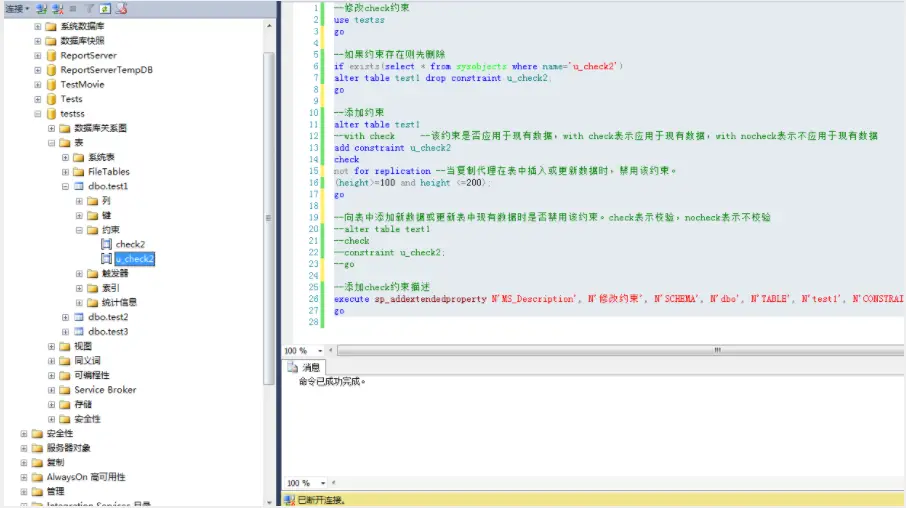
Task: Select the dbo.test3 table
Action: tap(108, 331)
